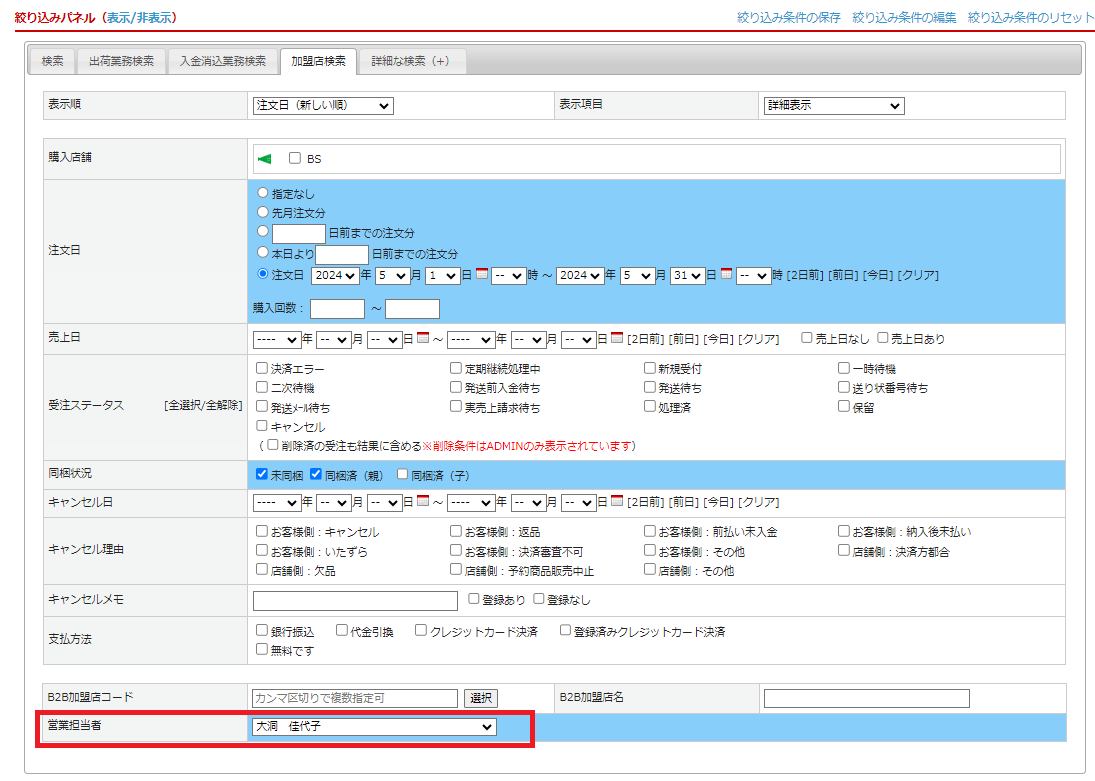Open calendar icon for 売上日 end date
The width and height of the screenshot is (1095, 781).
point(617,339)
